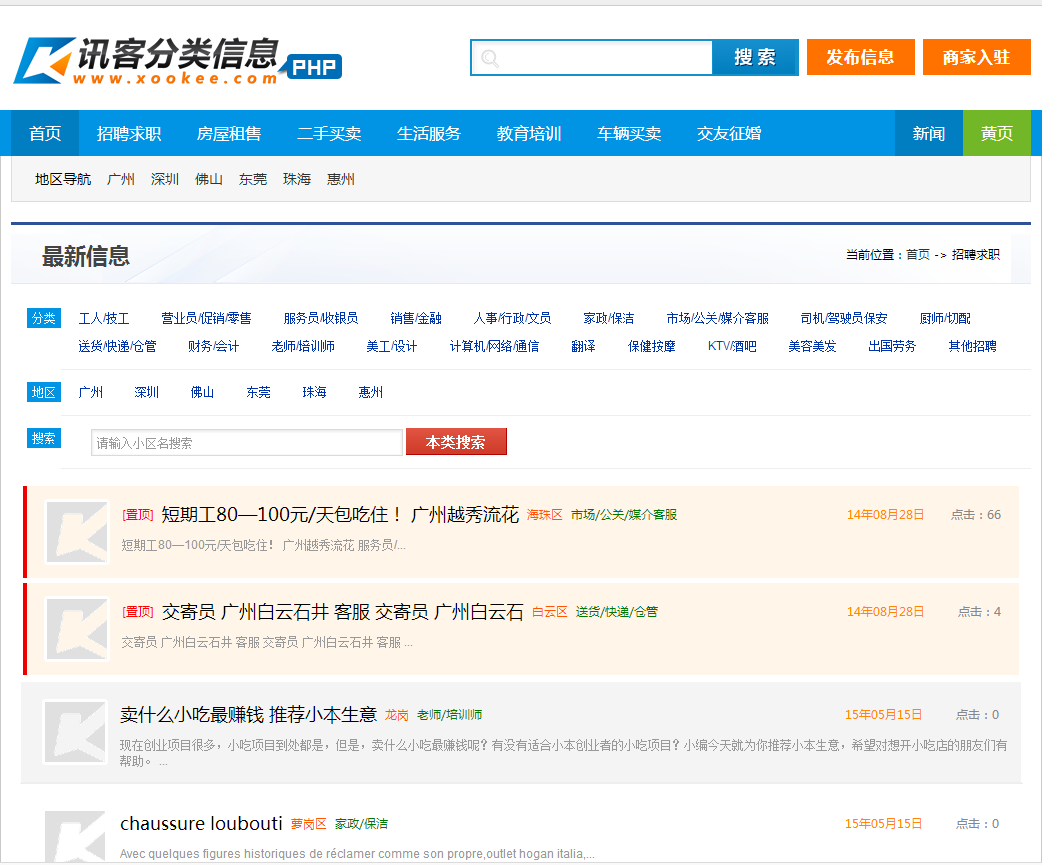This screenshot has width=1042, height=865.
Task: Open the 交友征婚 nav tab
Action: (x=729, y=134)
